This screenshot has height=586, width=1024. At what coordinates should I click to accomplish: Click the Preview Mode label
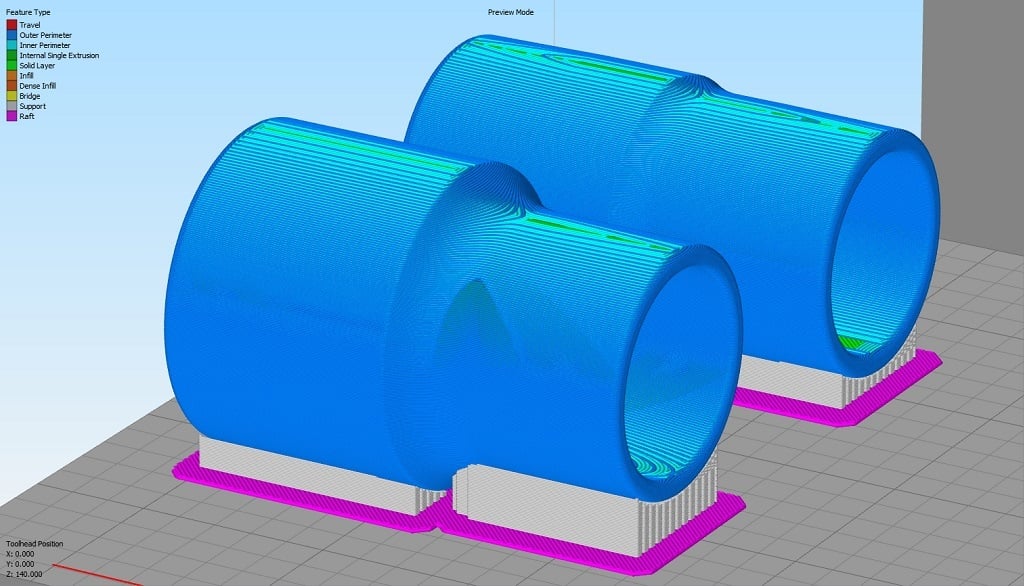click(x=511, y=12)
